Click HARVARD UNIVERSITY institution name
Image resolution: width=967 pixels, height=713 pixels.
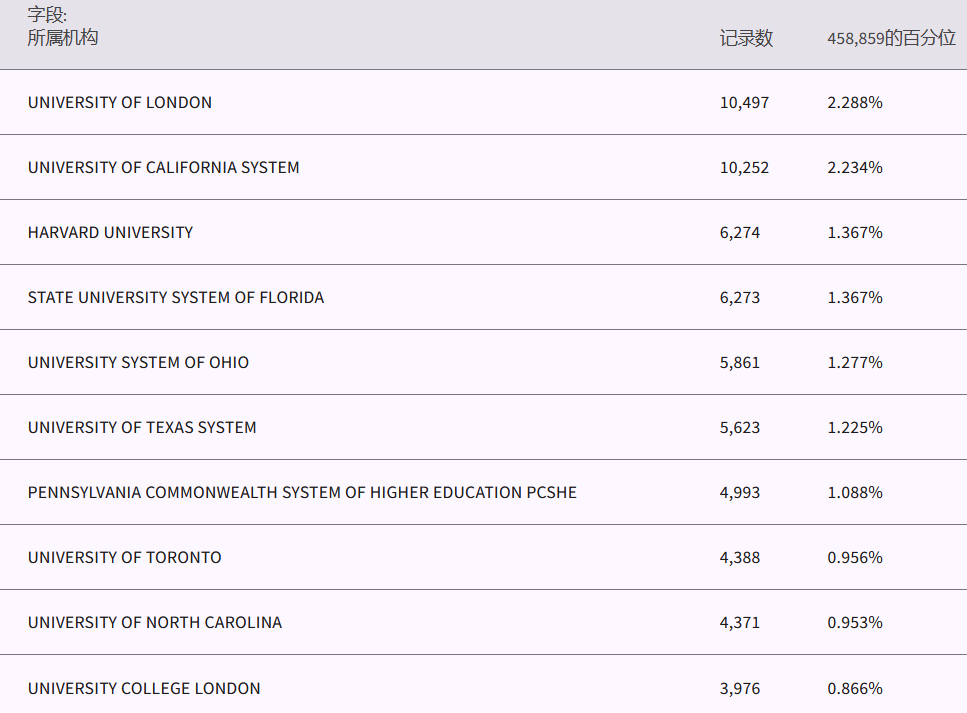[x=110, y=232]
